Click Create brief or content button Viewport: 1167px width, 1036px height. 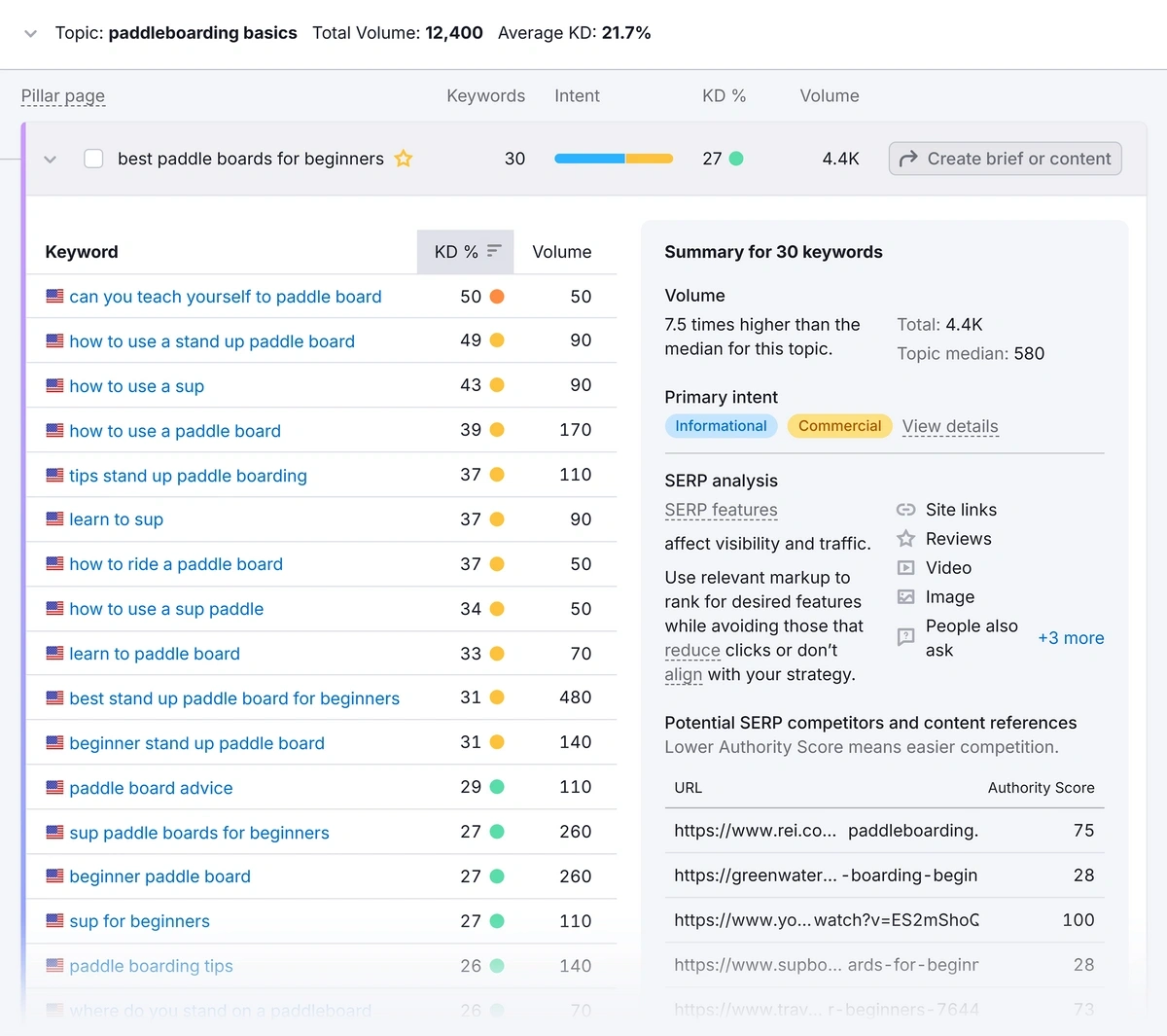1005,159
